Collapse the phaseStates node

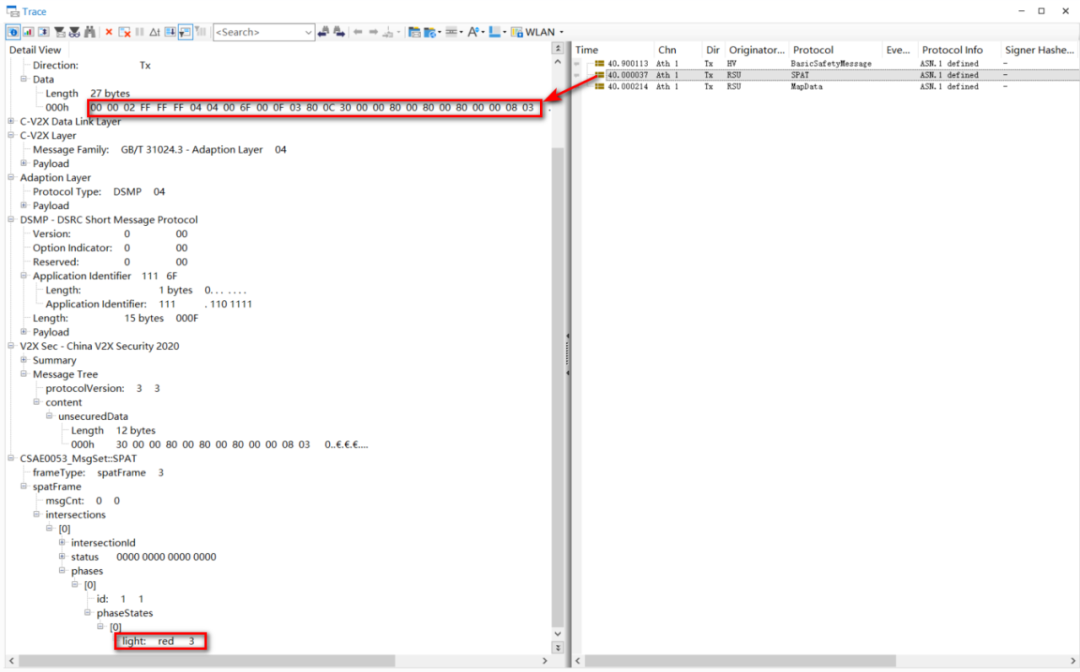pyautogui.click(x=87, y=613)
